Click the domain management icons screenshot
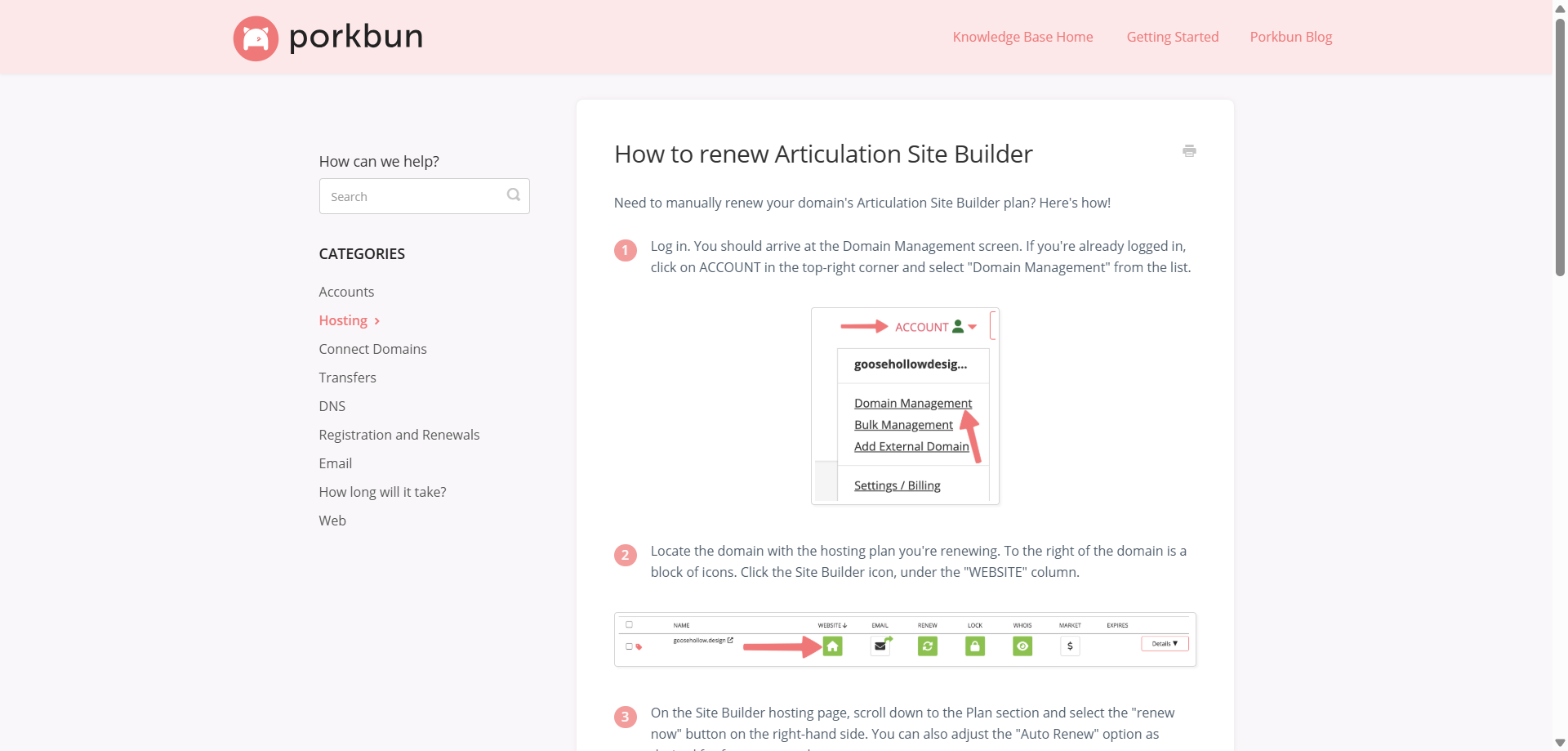The image size is (1568, 751). [905, 640]
